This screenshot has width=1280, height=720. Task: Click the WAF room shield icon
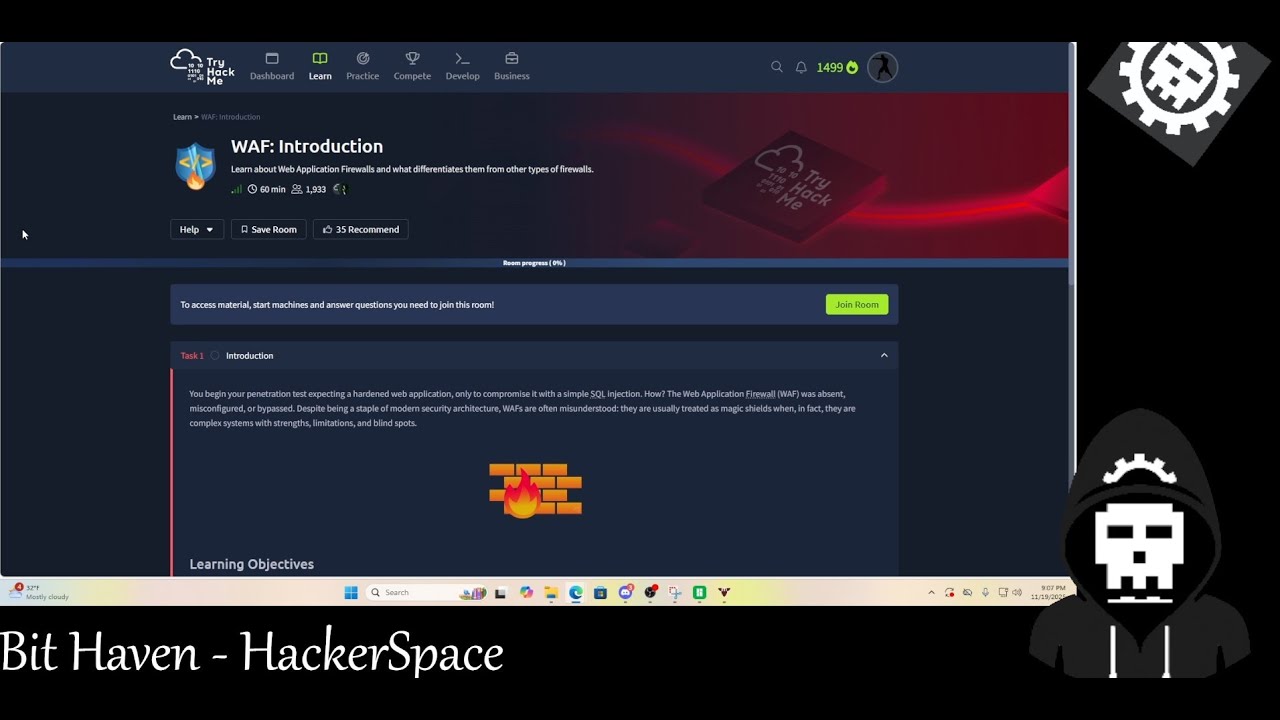(x=195, y=166)
